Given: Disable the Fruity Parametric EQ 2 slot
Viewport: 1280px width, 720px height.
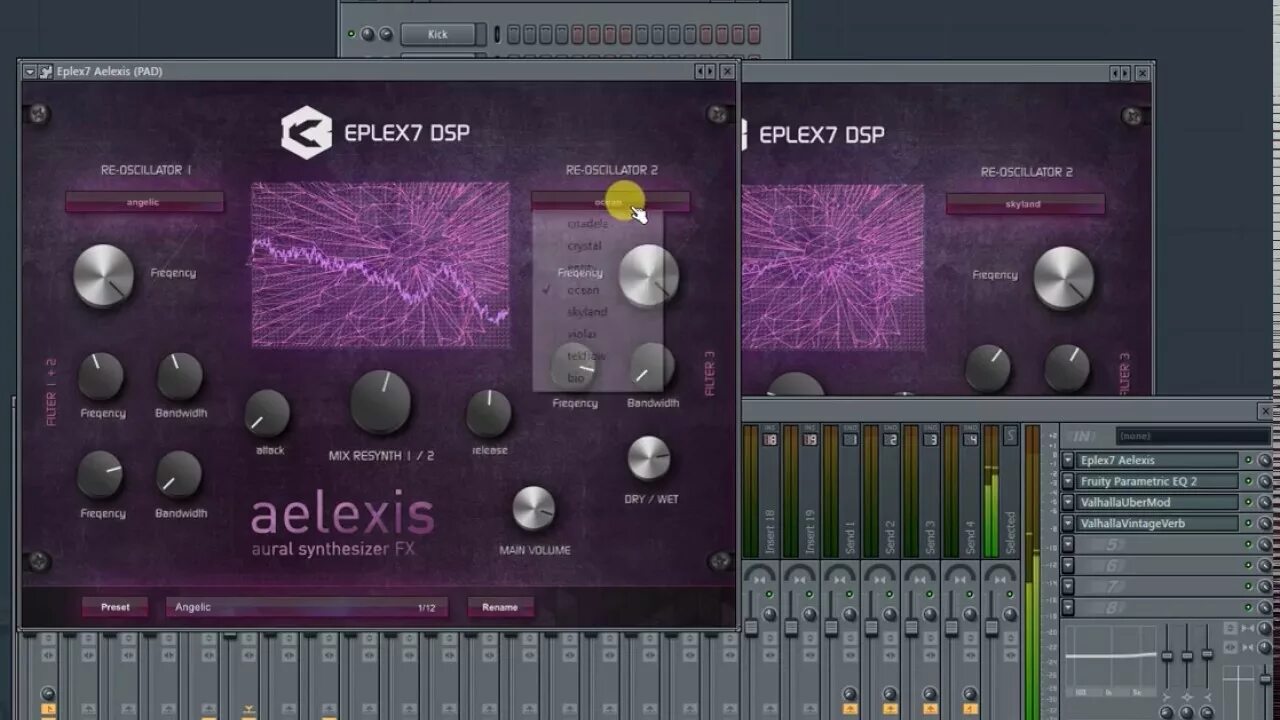Looking at the screenshot, I should tap(1248, 482).
